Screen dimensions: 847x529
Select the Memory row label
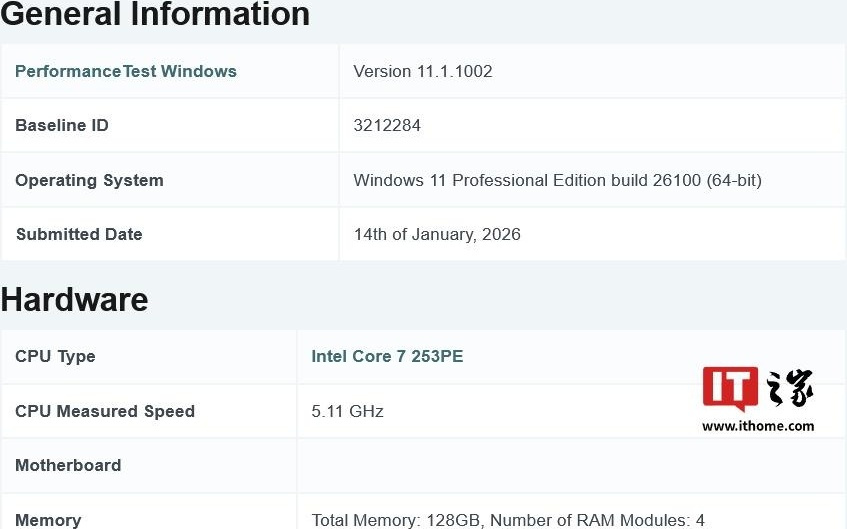pos(48,520)
